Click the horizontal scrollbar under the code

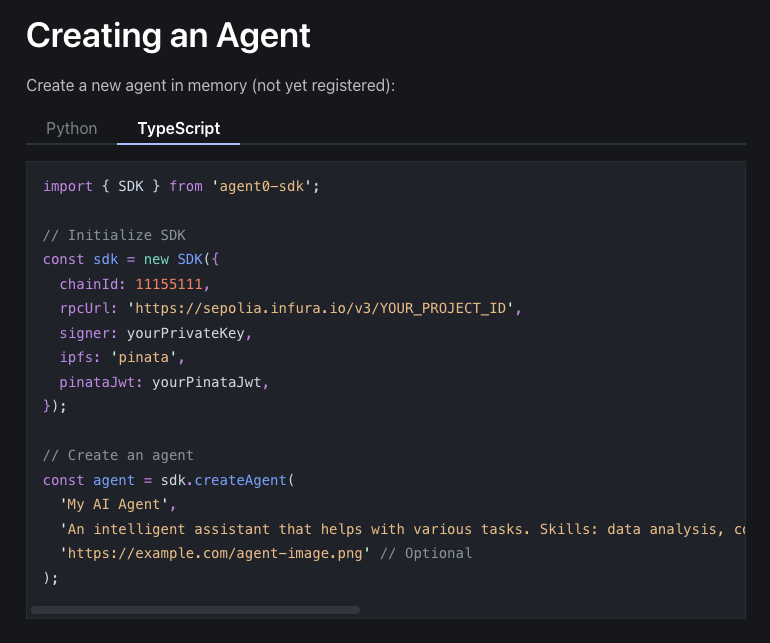point(195,609)
